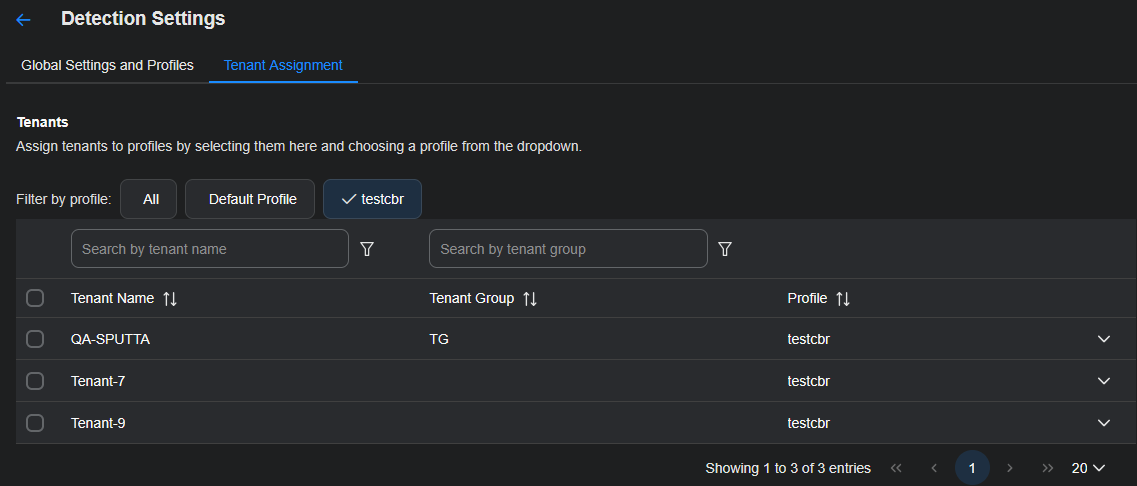The width and height of the screenshot is (1137, 486).
Task: Open the tenant name filter funnel icon
Action: click(367, 249)
